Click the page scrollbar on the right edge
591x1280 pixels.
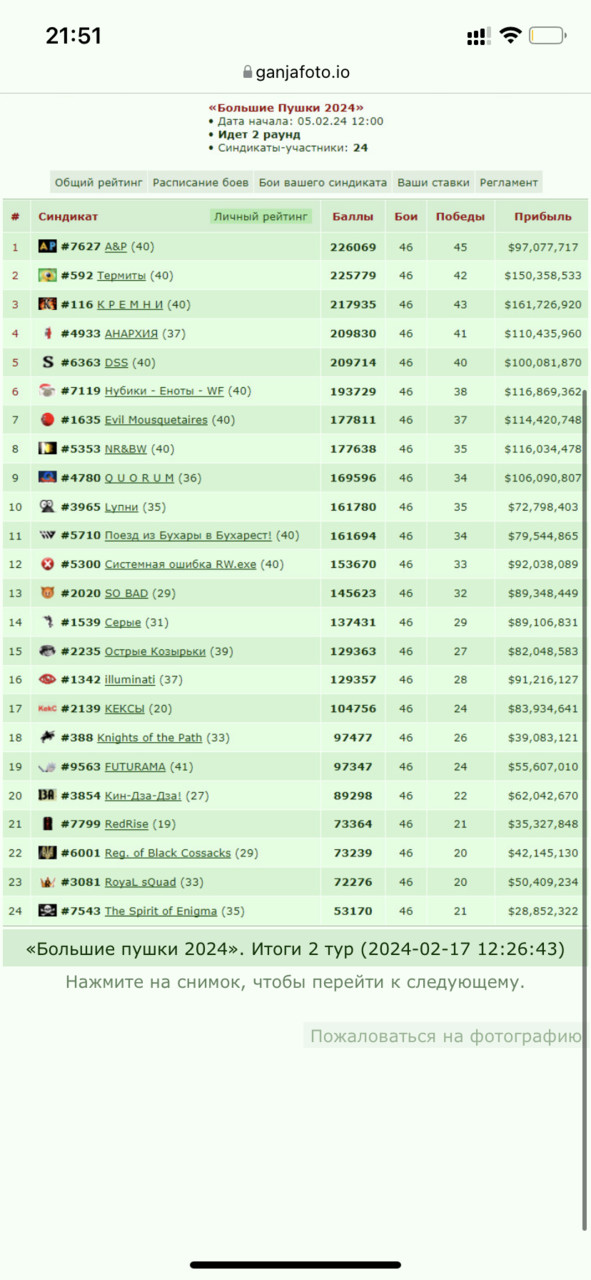point(586,810)
